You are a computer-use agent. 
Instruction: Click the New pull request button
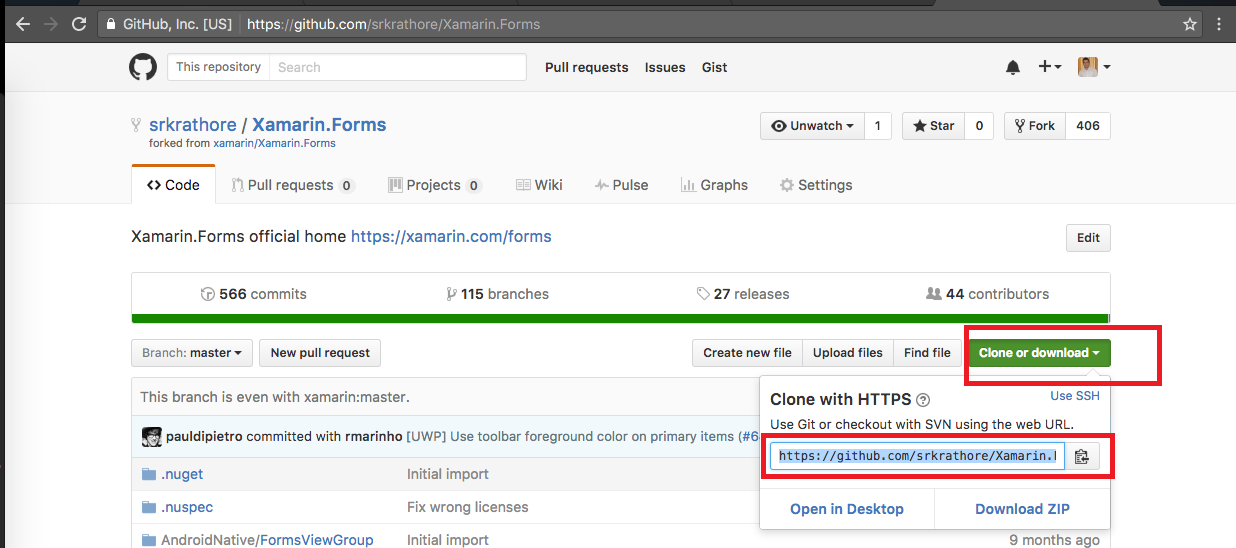click(x=320, y=353)
